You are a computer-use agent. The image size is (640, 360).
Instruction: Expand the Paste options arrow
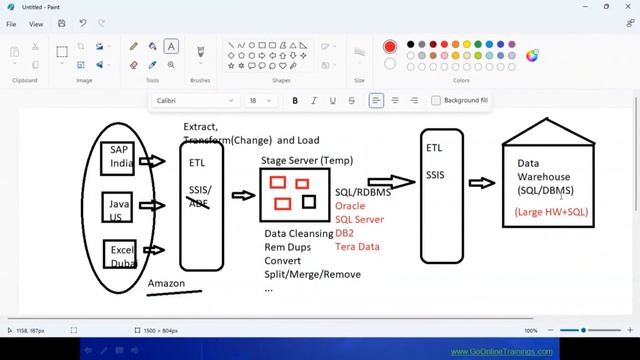[14, 64]
